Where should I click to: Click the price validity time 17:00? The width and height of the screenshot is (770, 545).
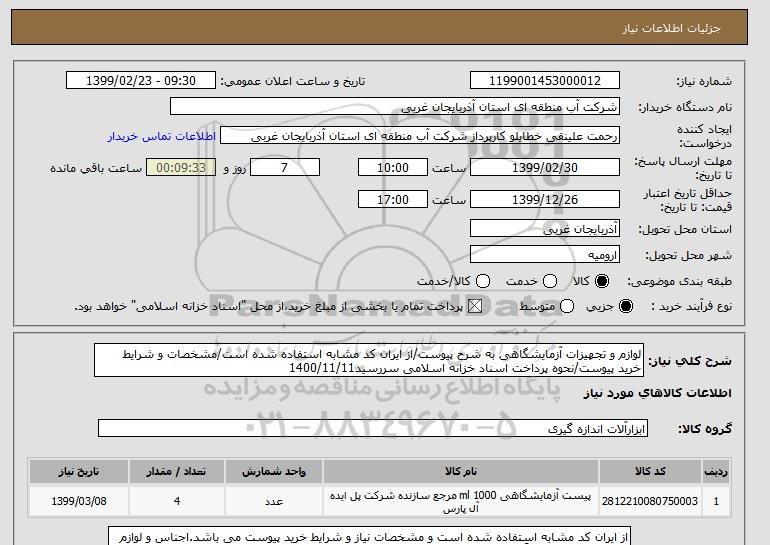pyautogui.click(x=393, y=199)
